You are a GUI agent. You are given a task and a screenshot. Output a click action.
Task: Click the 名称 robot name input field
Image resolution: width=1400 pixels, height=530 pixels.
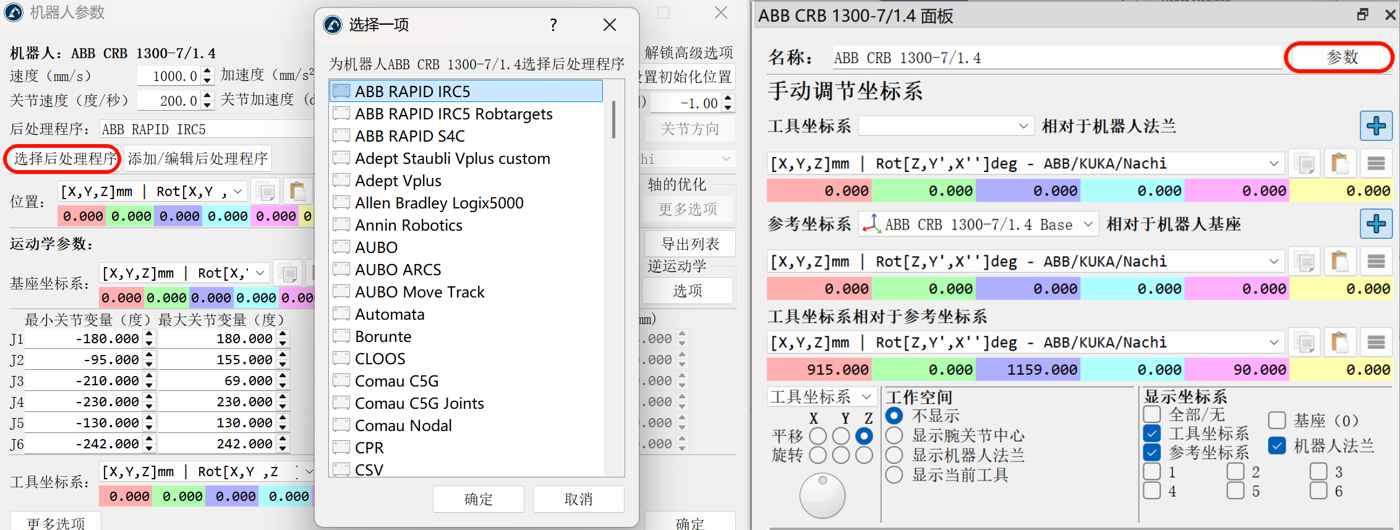[x=1056, y=58]
